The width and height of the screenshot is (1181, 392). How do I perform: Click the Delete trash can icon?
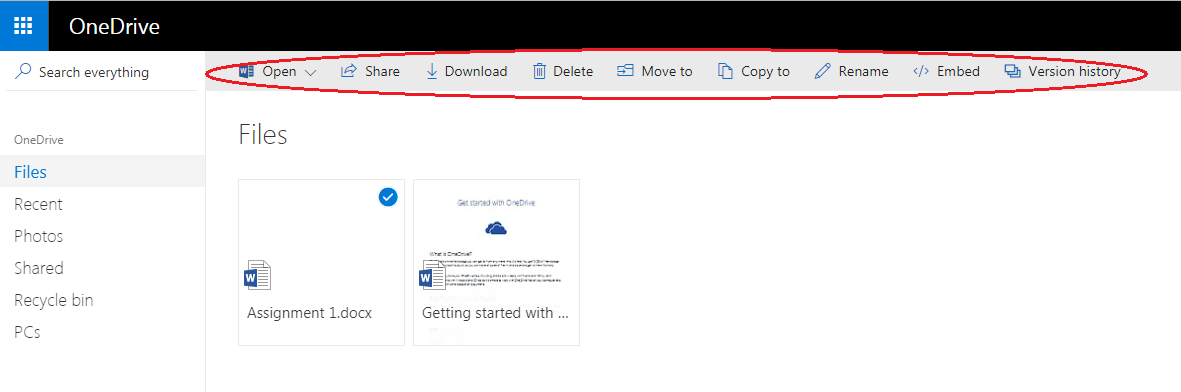click(539, 72)
